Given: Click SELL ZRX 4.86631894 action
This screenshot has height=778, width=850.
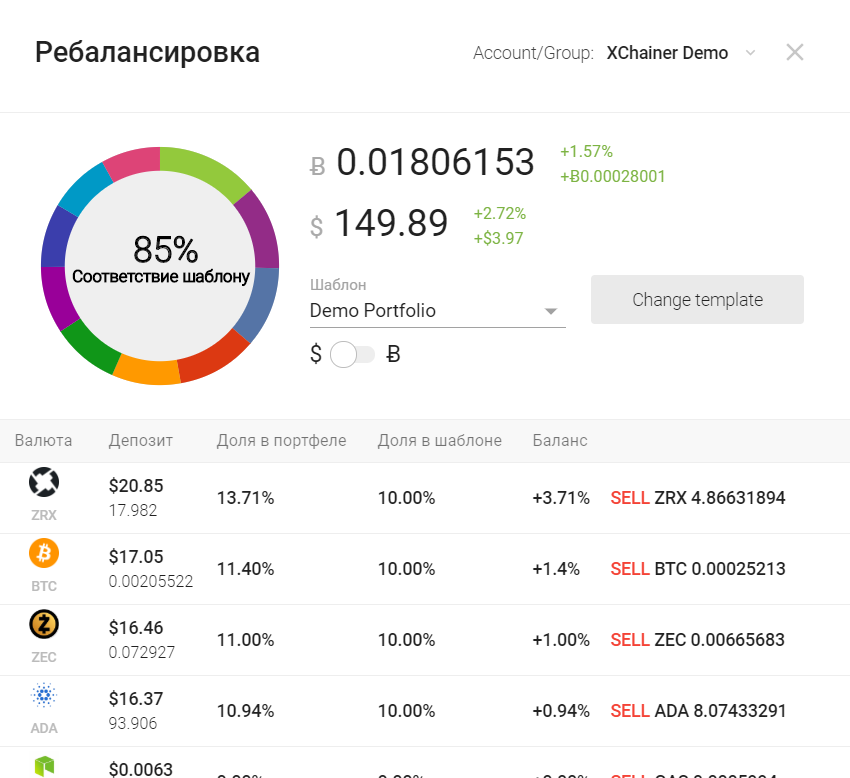Looking at the screenshot, I should pyautogui.click(x=698, y=498).
